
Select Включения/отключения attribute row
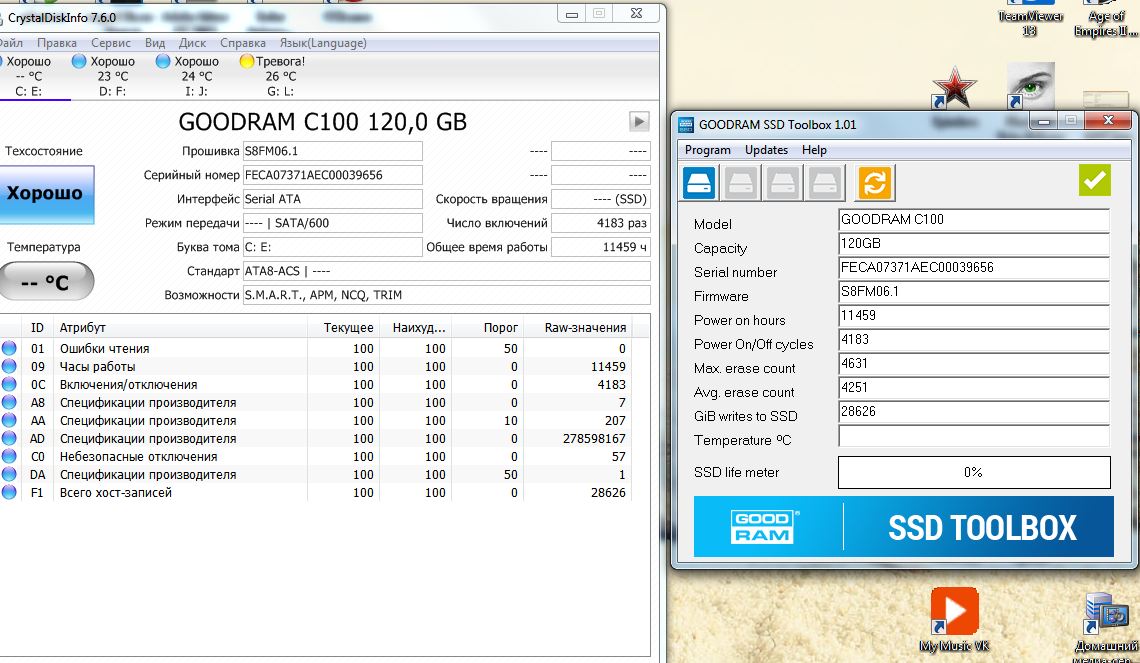[316, 384]
